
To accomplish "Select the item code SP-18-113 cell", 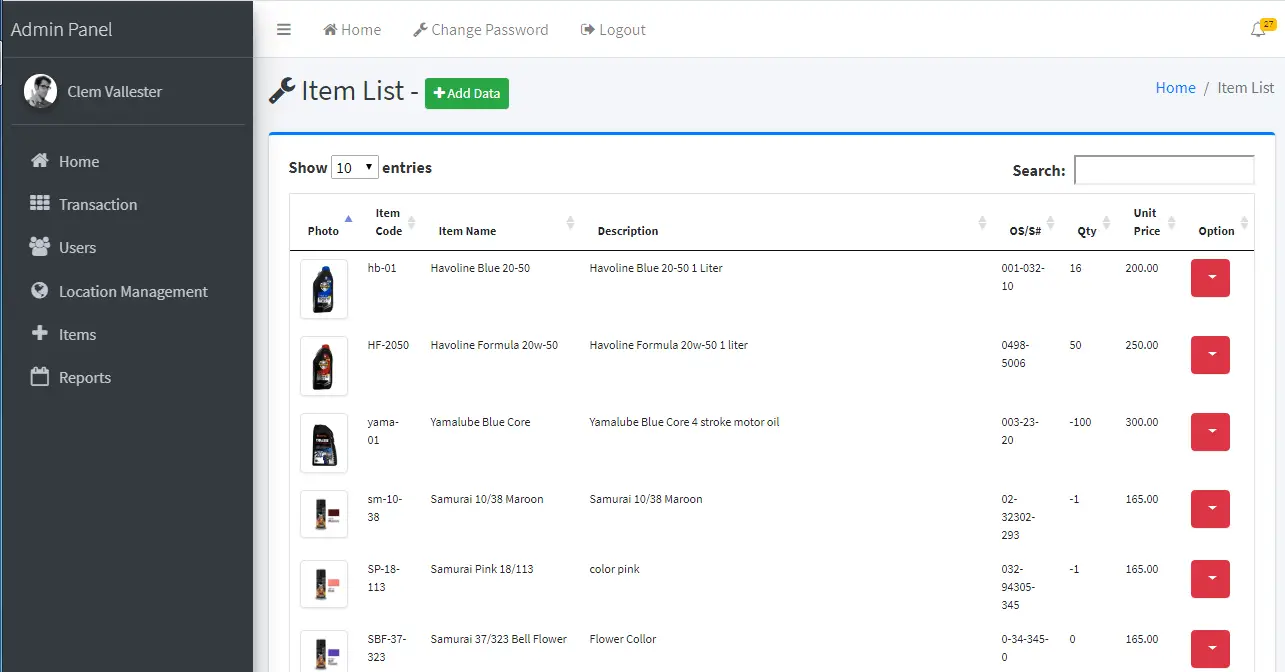I will click(x=384, y=578).
